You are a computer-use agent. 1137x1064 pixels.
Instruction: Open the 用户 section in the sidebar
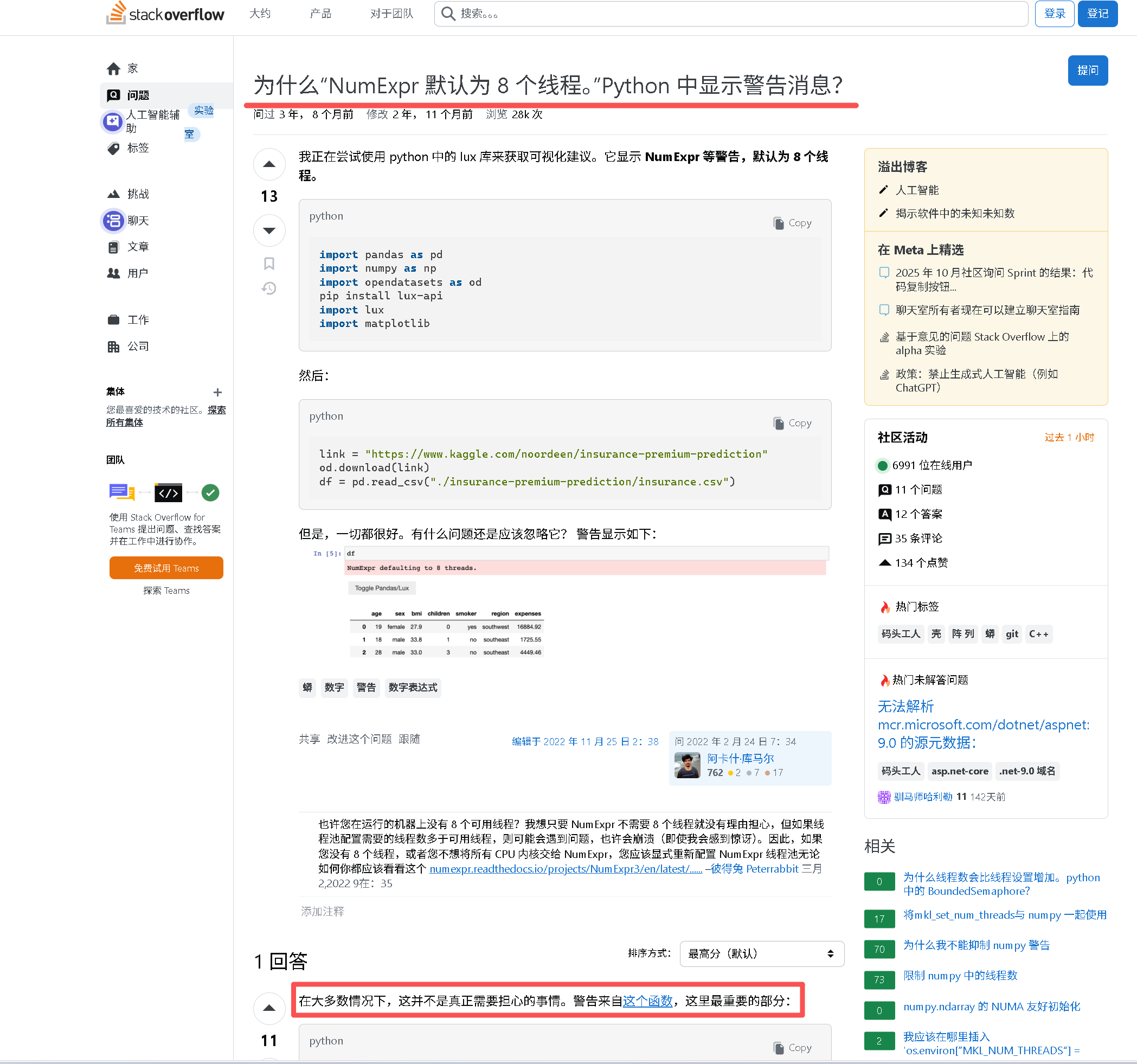[137, 273]
